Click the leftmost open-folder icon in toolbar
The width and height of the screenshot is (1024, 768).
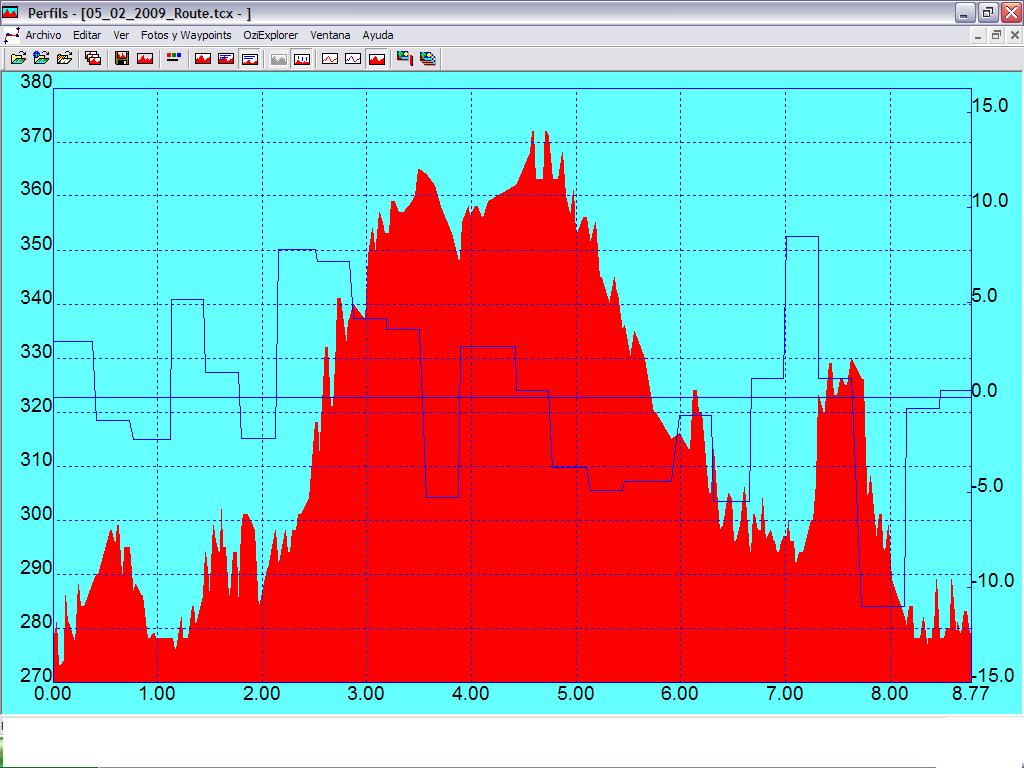pos(18,59)
